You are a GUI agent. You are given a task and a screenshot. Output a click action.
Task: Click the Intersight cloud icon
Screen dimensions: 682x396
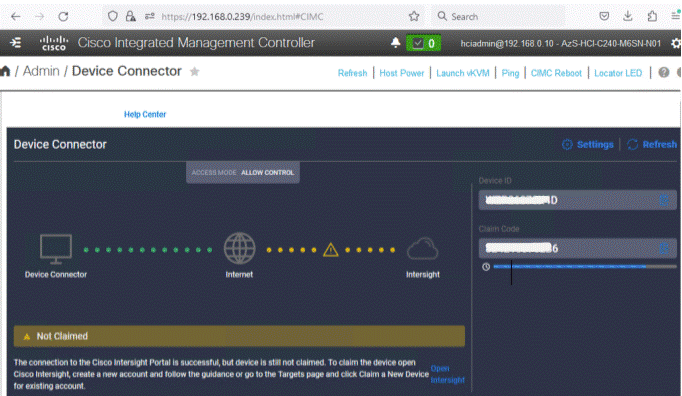(x=422, y=249)
